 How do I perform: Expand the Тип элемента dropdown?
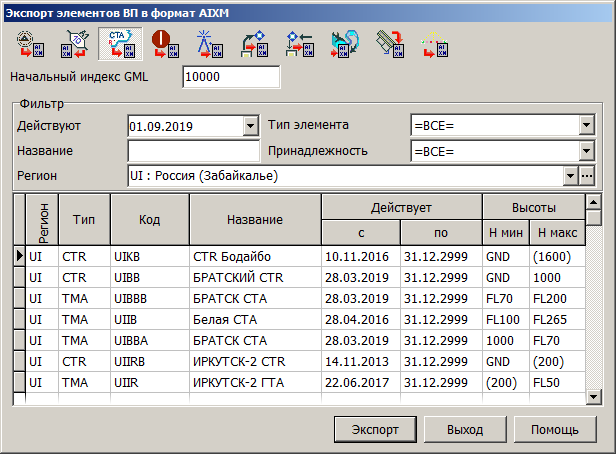587,126
